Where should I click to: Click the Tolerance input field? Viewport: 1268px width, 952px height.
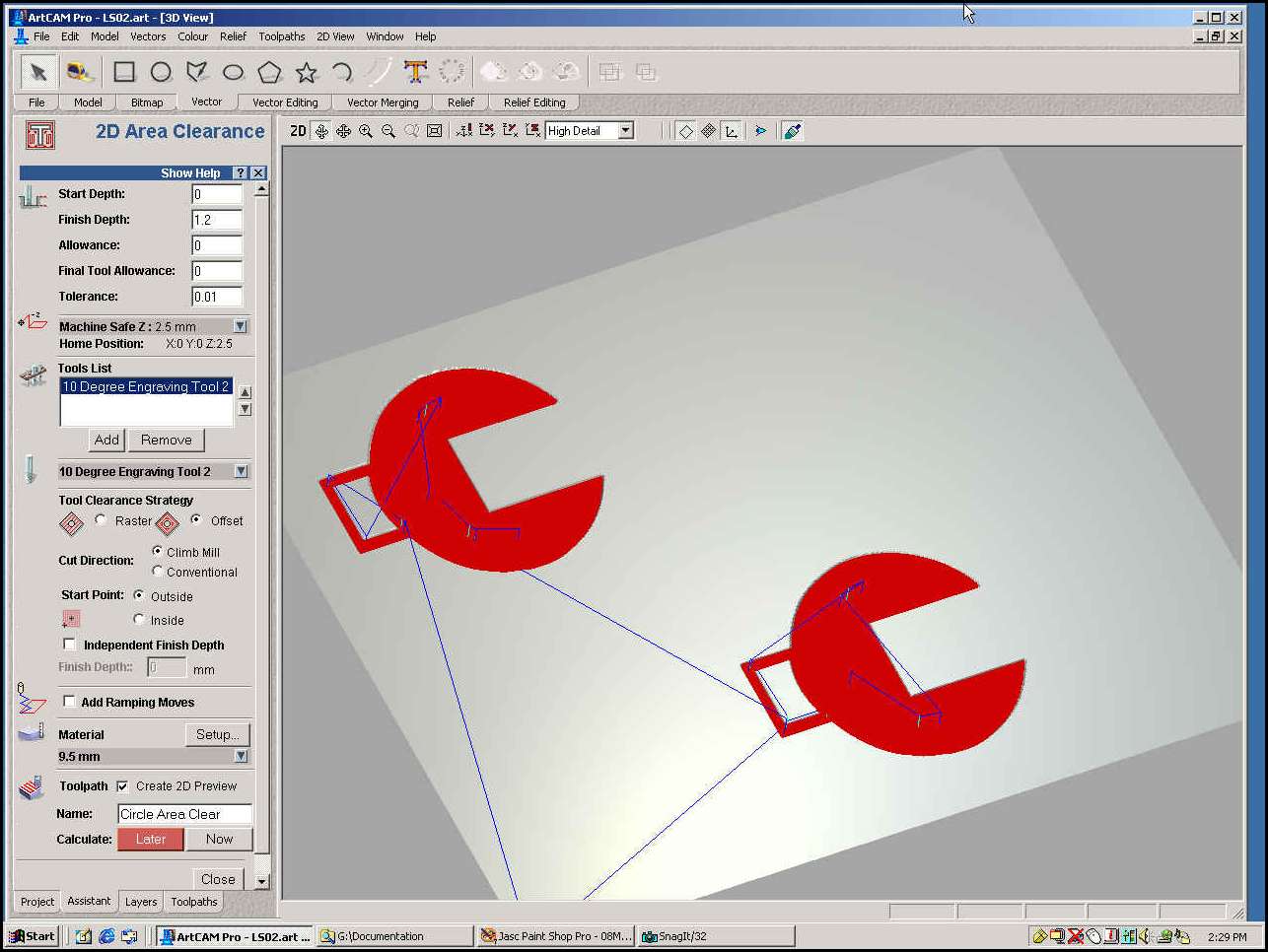tap(217, 297)
